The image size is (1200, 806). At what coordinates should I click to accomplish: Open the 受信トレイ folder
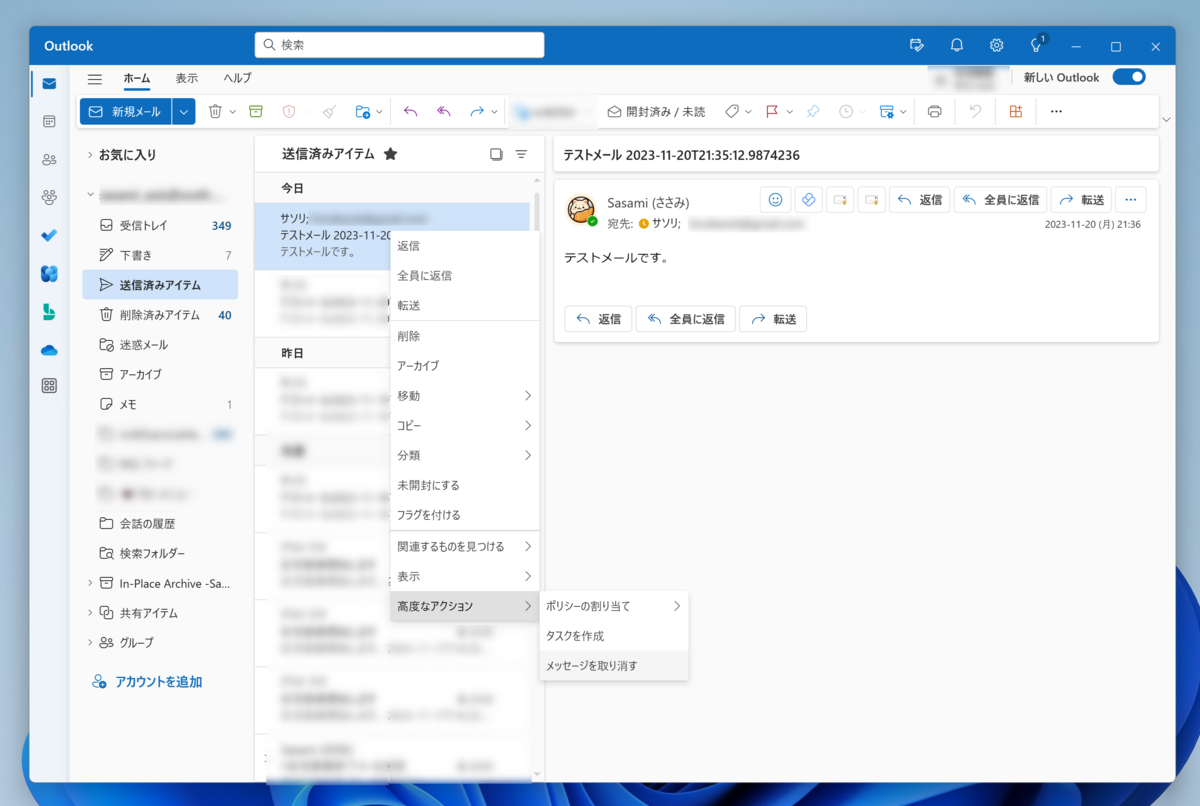(160, 225)
